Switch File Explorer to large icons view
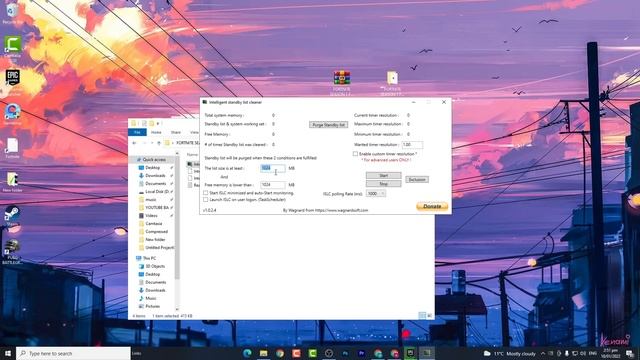Image resolution: width=640 pixels, height=360 pixels. point(429,316)
